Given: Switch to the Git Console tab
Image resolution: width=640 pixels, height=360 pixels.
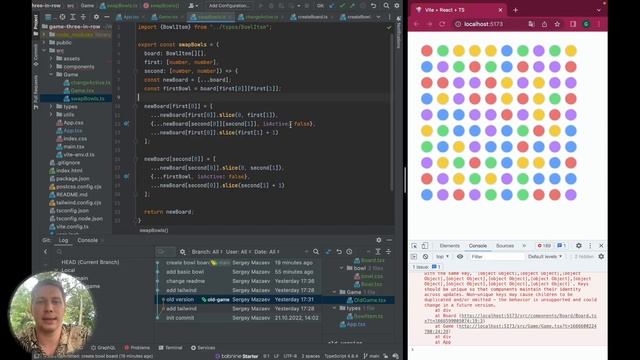Looking at the screenshot, I should pos(88,240).
